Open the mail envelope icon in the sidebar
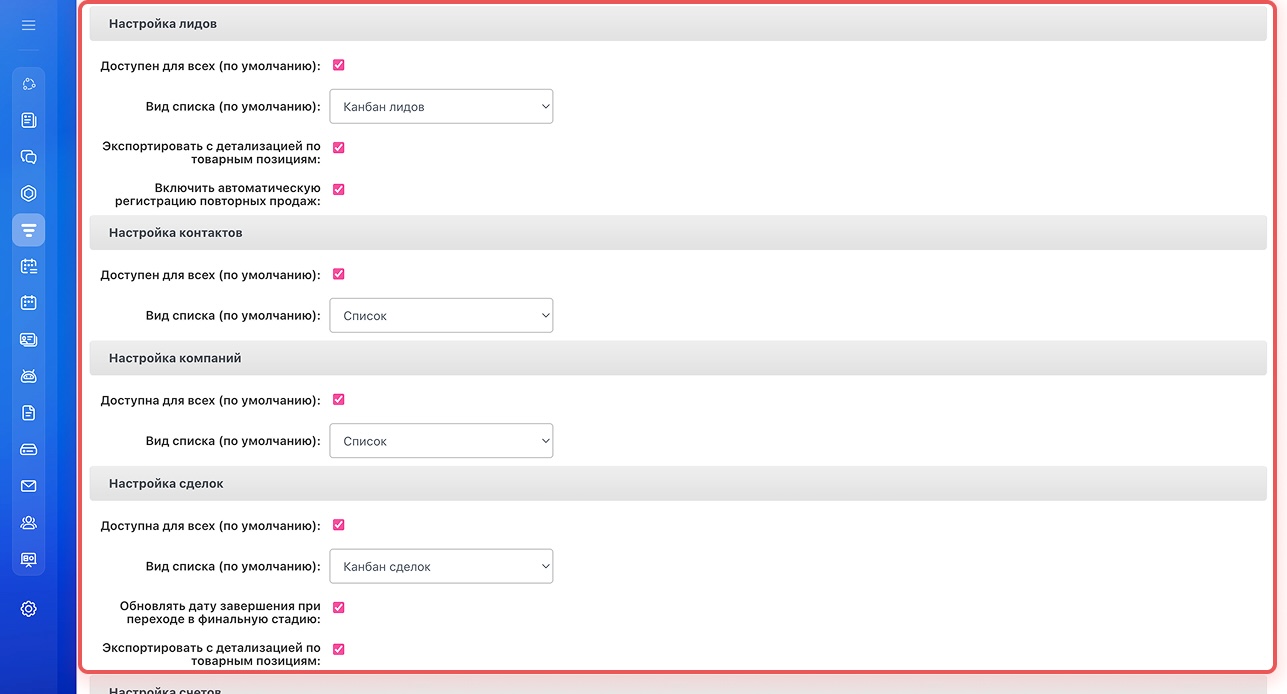Viewport: 1287px width, 694px height. (x=28, y=486)
